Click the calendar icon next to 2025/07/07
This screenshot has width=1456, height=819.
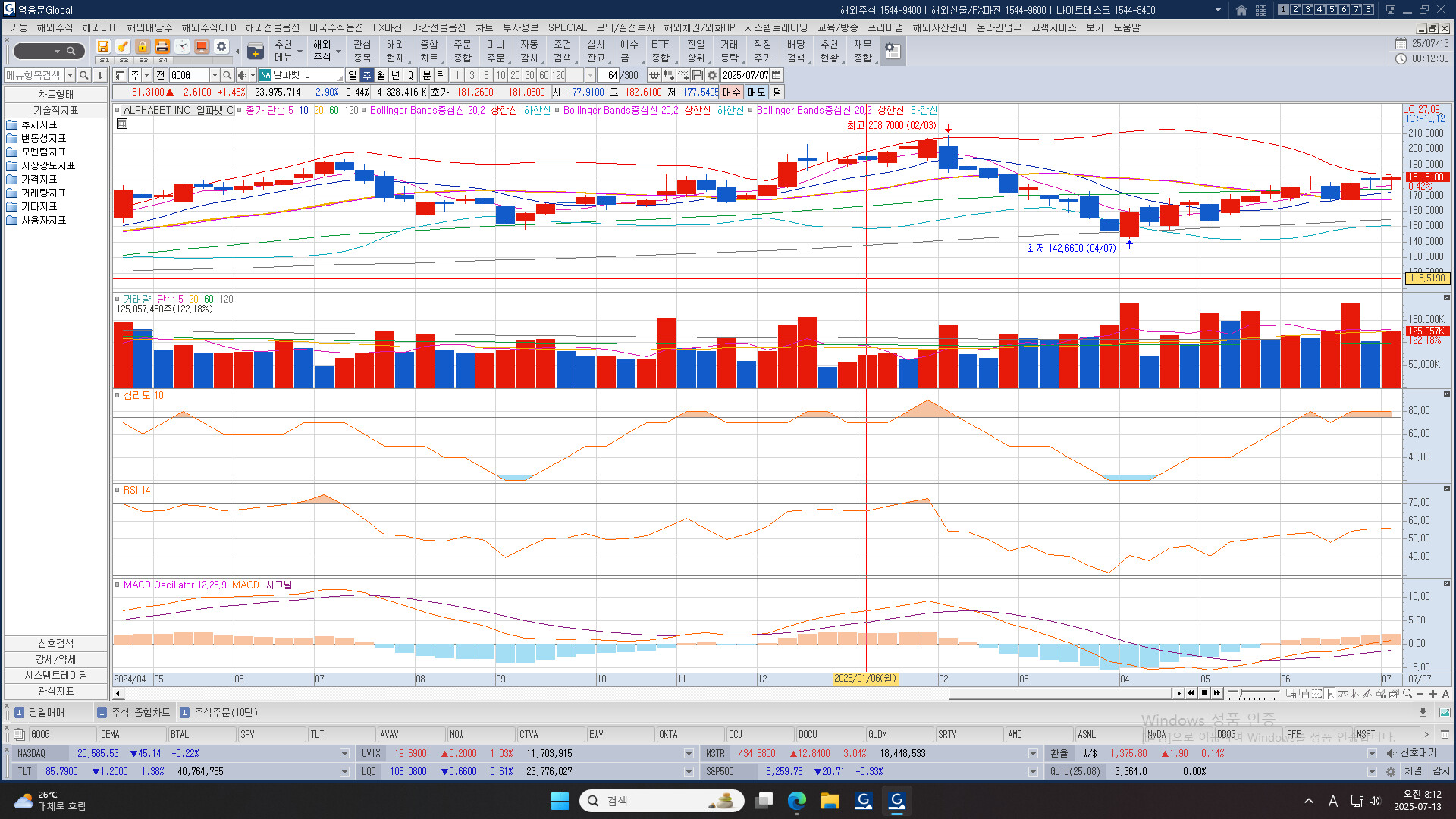[x=777, y=75]
